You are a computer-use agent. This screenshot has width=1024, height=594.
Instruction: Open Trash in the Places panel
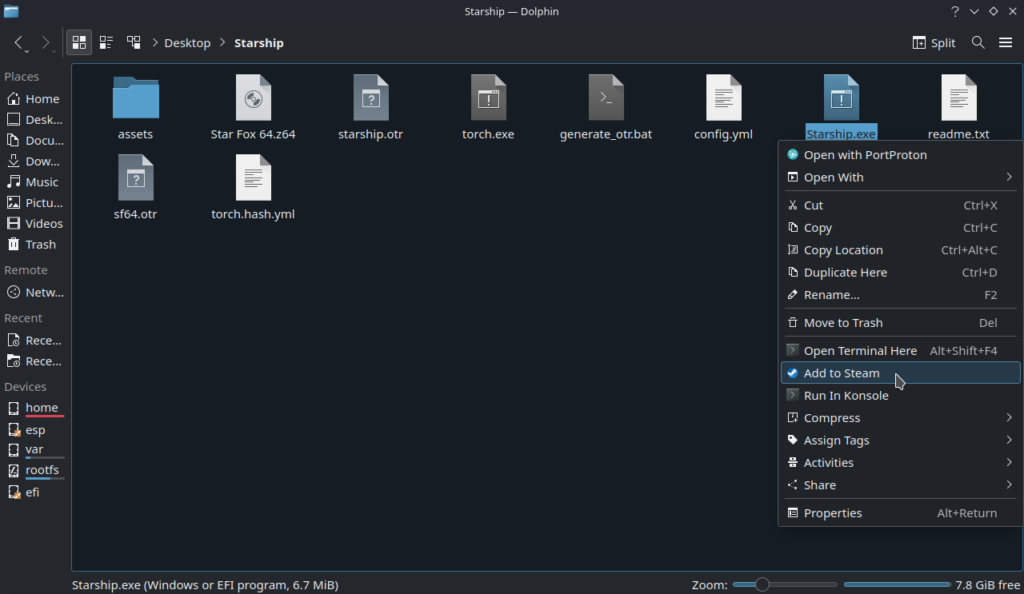point(40,244)
